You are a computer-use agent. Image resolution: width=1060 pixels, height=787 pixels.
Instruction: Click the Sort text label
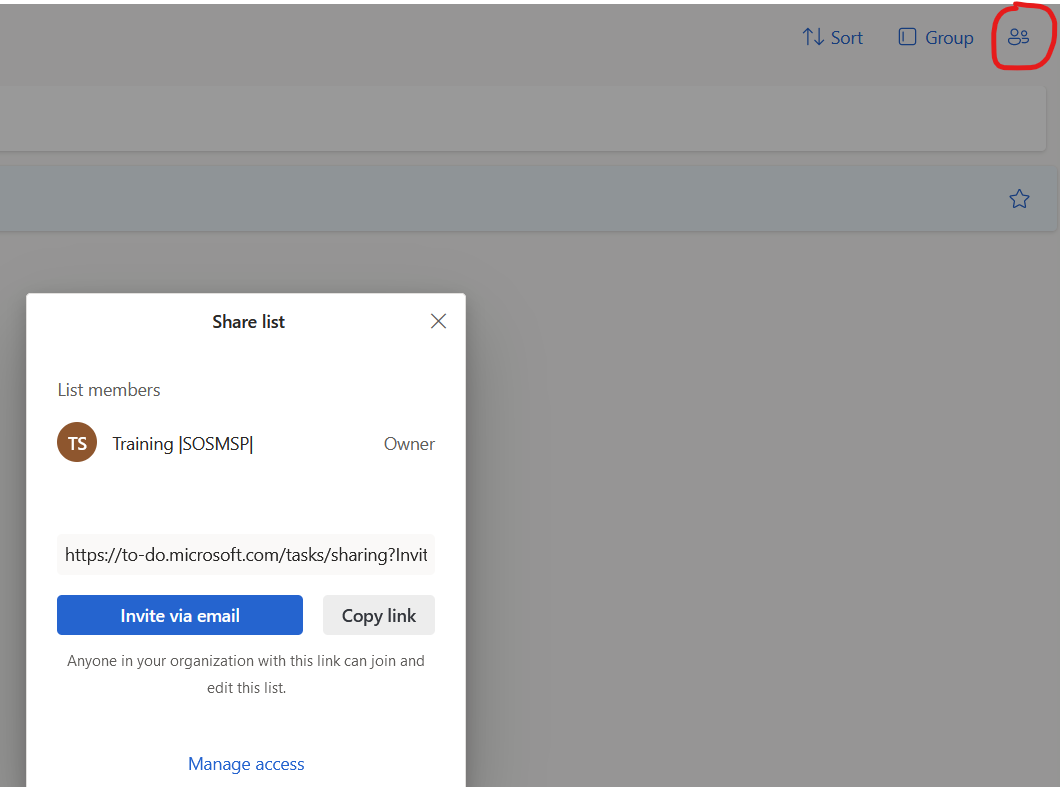pyautogui.click(x=846, y=38)
